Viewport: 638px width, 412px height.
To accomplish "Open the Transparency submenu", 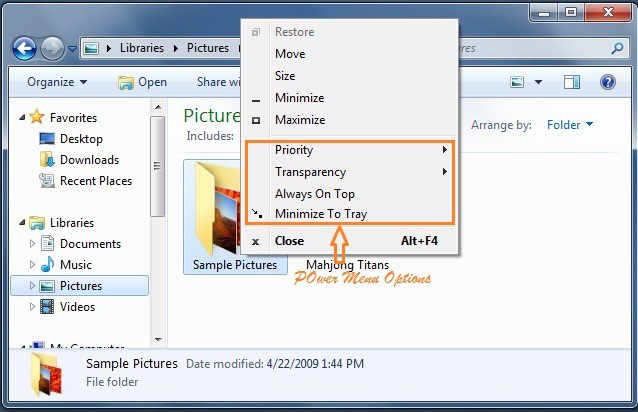I will (349, 172).
